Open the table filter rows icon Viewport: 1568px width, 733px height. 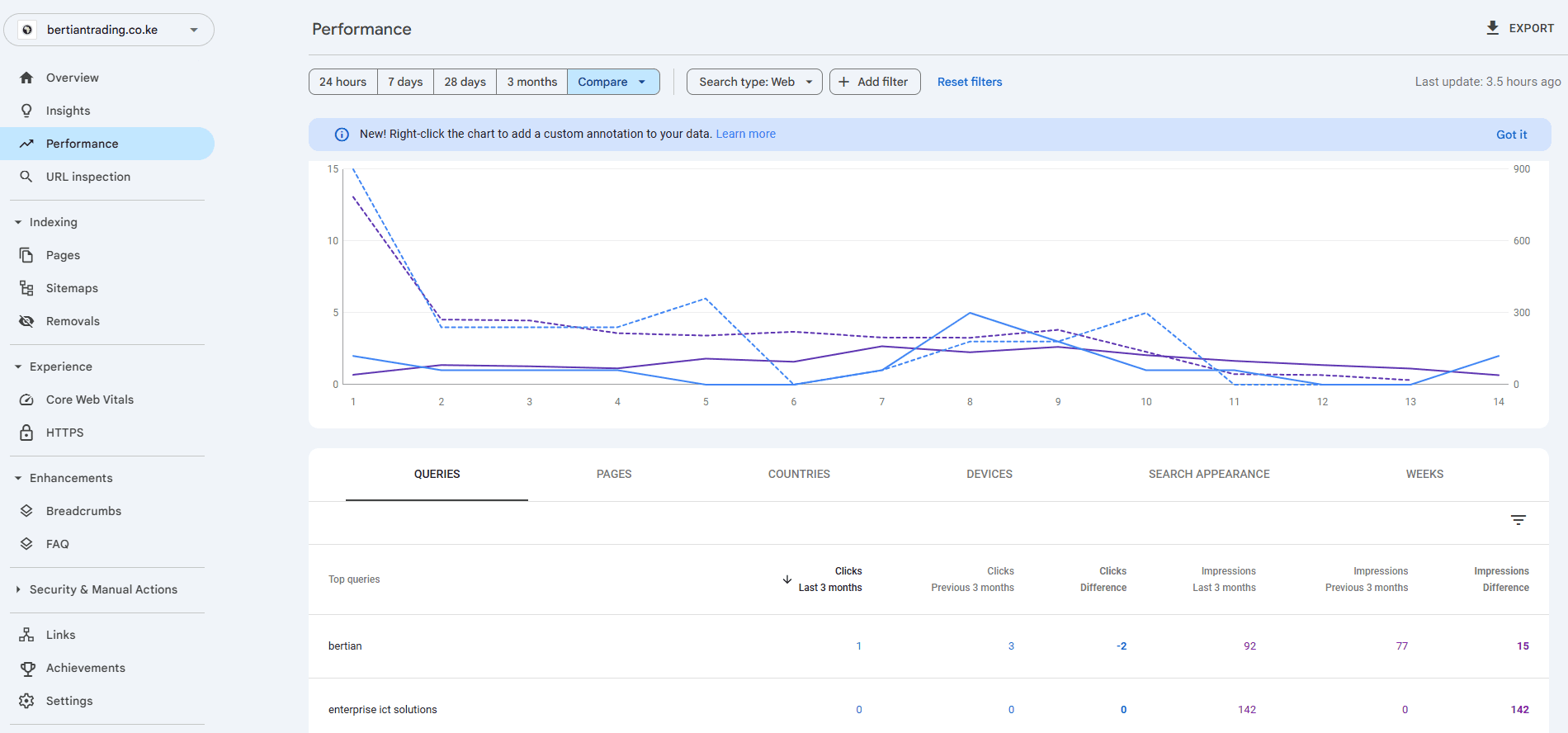(1518, 520)
